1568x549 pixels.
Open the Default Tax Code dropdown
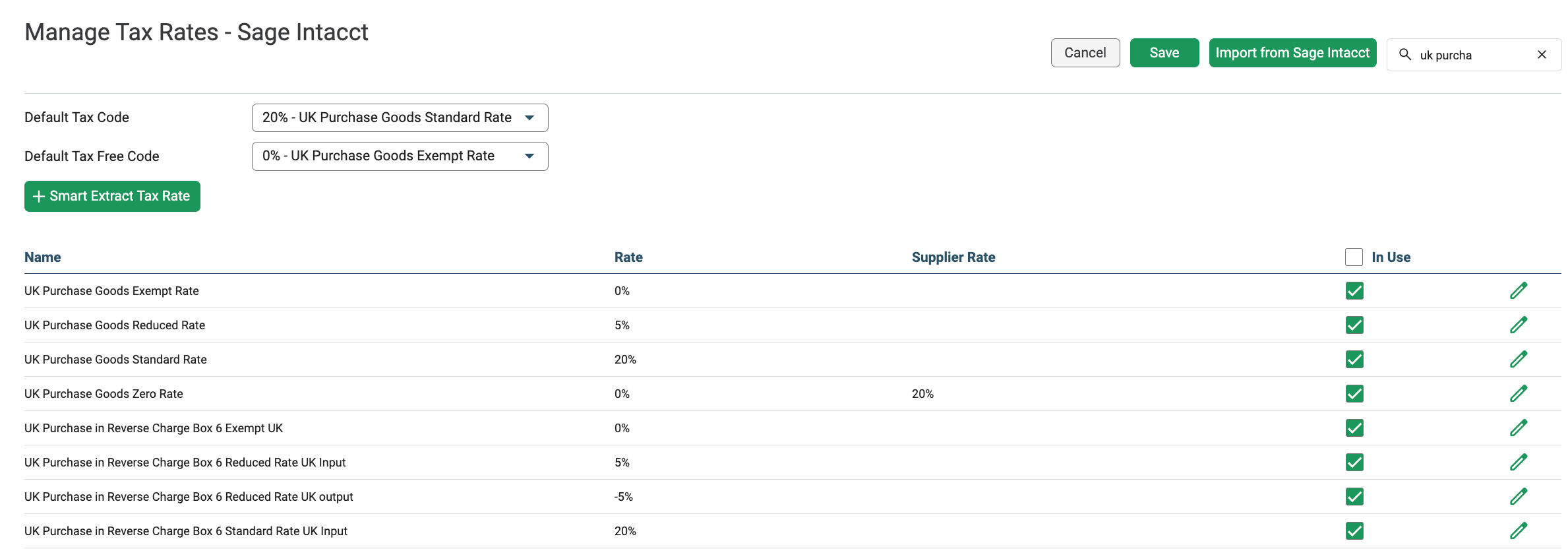coord(400,117)
